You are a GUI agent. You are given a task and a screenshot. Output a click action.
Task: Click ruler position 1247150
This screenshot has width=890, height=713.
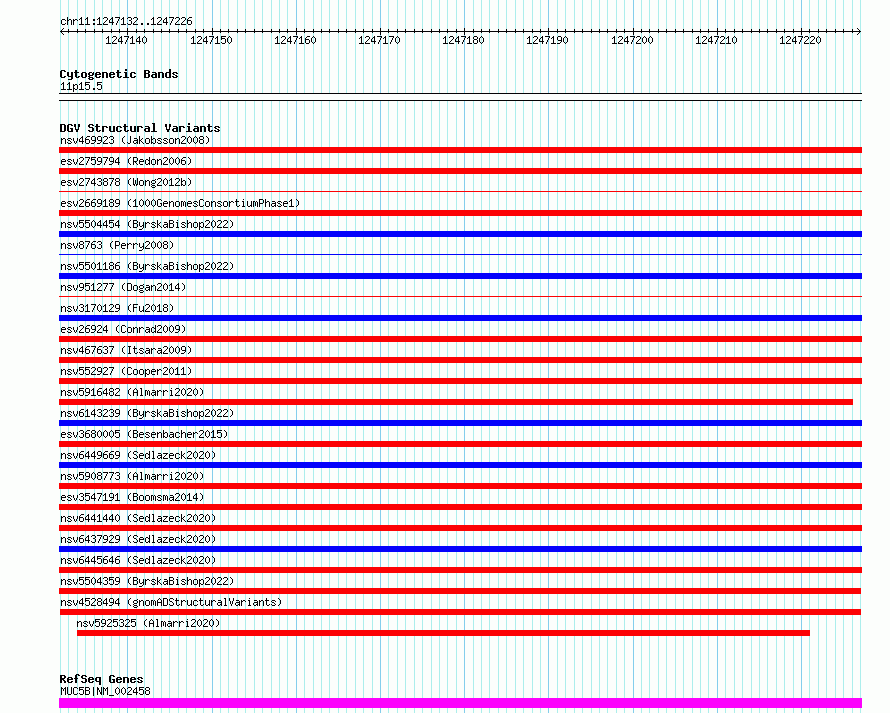pyautogui.click(x=211, y=40)
